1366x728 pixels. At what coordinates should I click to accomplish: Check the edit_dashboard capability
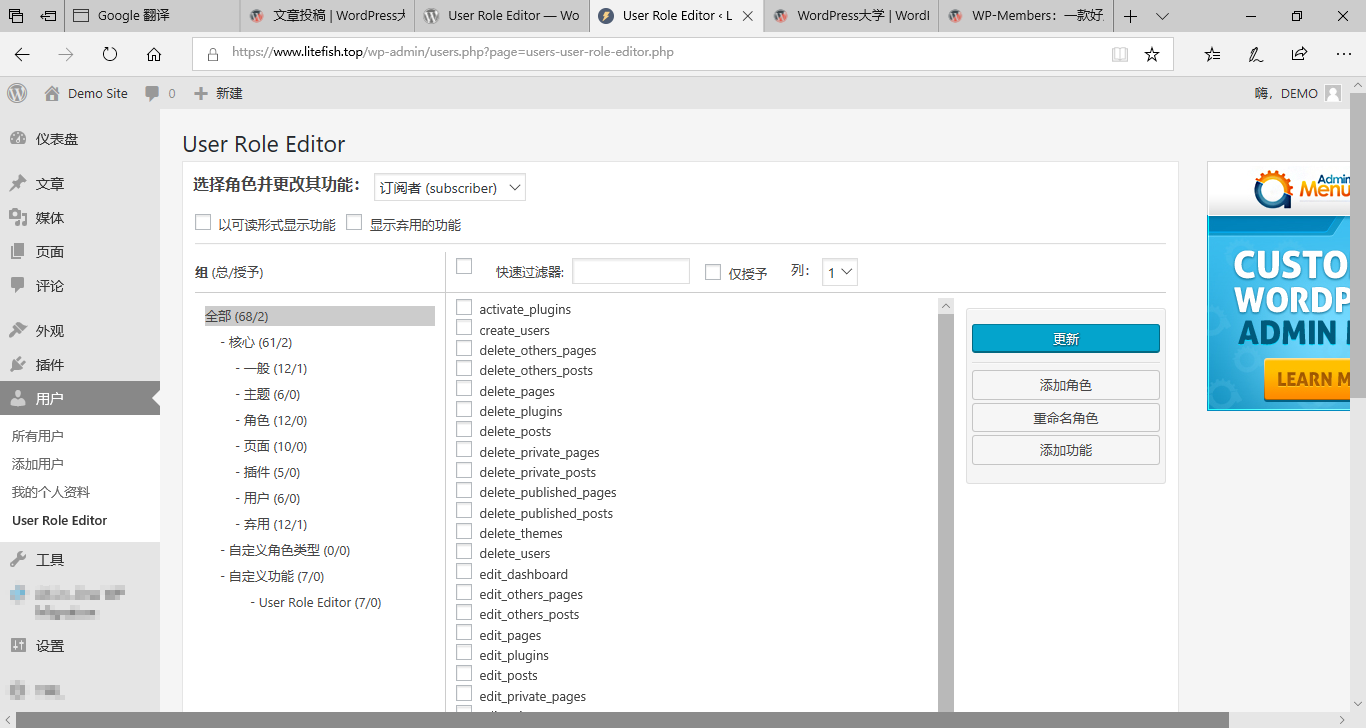tap(464, 572)
